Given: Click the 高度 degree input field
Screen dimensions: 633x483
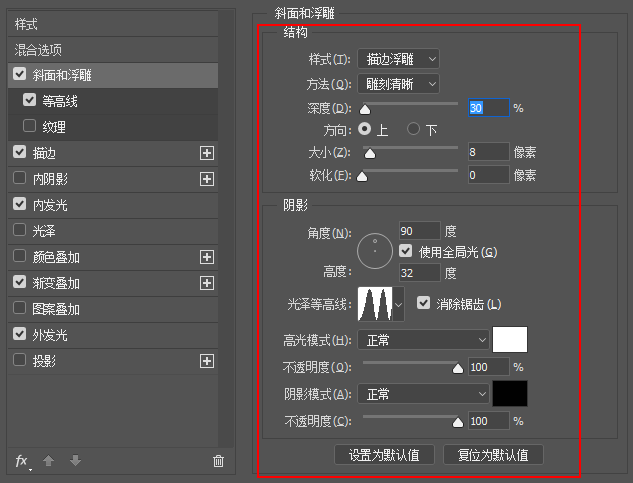Looking at the screenshot, I should (419, 273).
